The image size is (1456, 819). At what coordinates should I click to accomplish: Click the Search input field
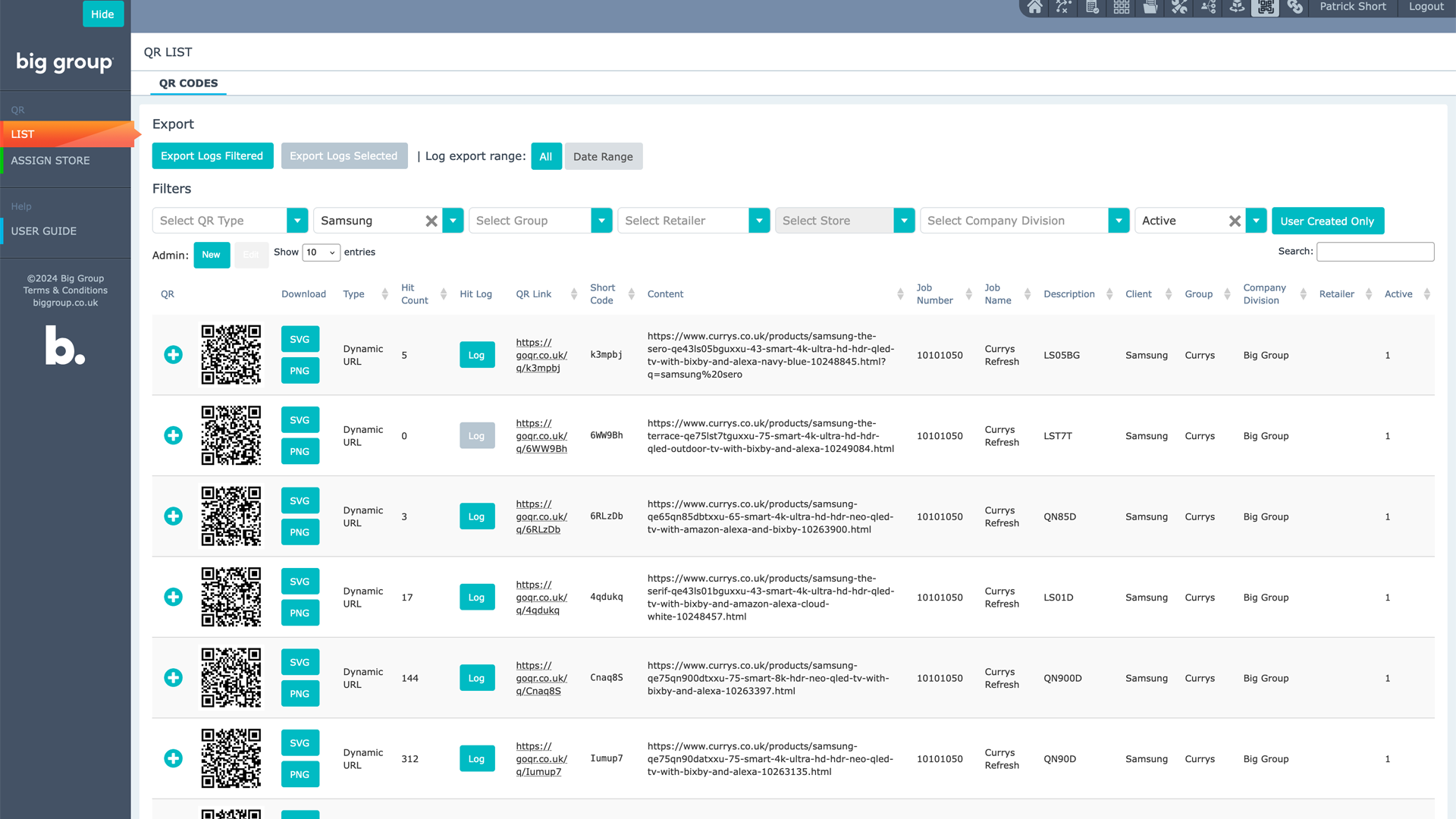tap(1375, 252)
